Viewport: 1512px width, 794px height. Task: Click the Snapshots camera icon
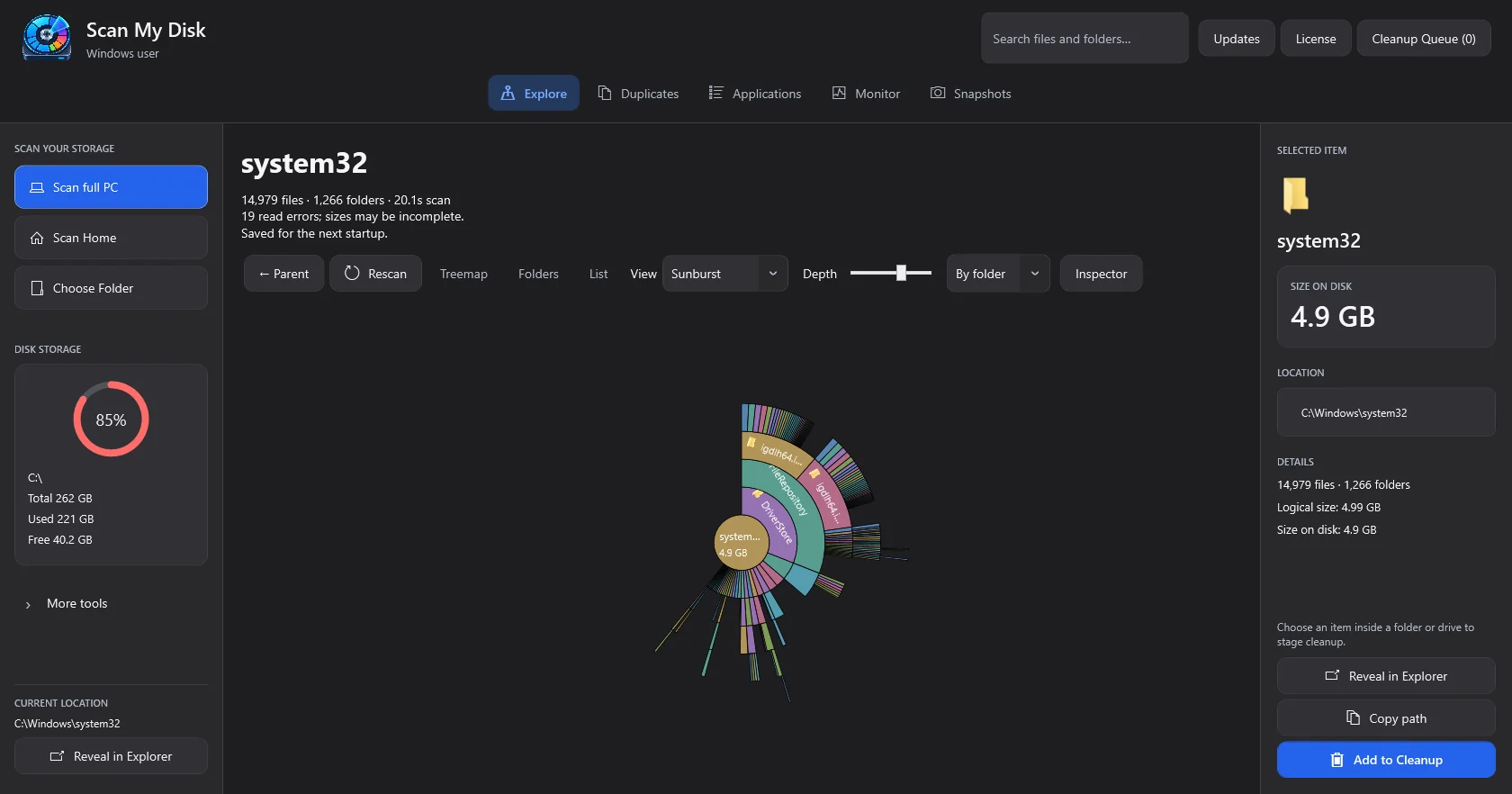pos(938,93)
